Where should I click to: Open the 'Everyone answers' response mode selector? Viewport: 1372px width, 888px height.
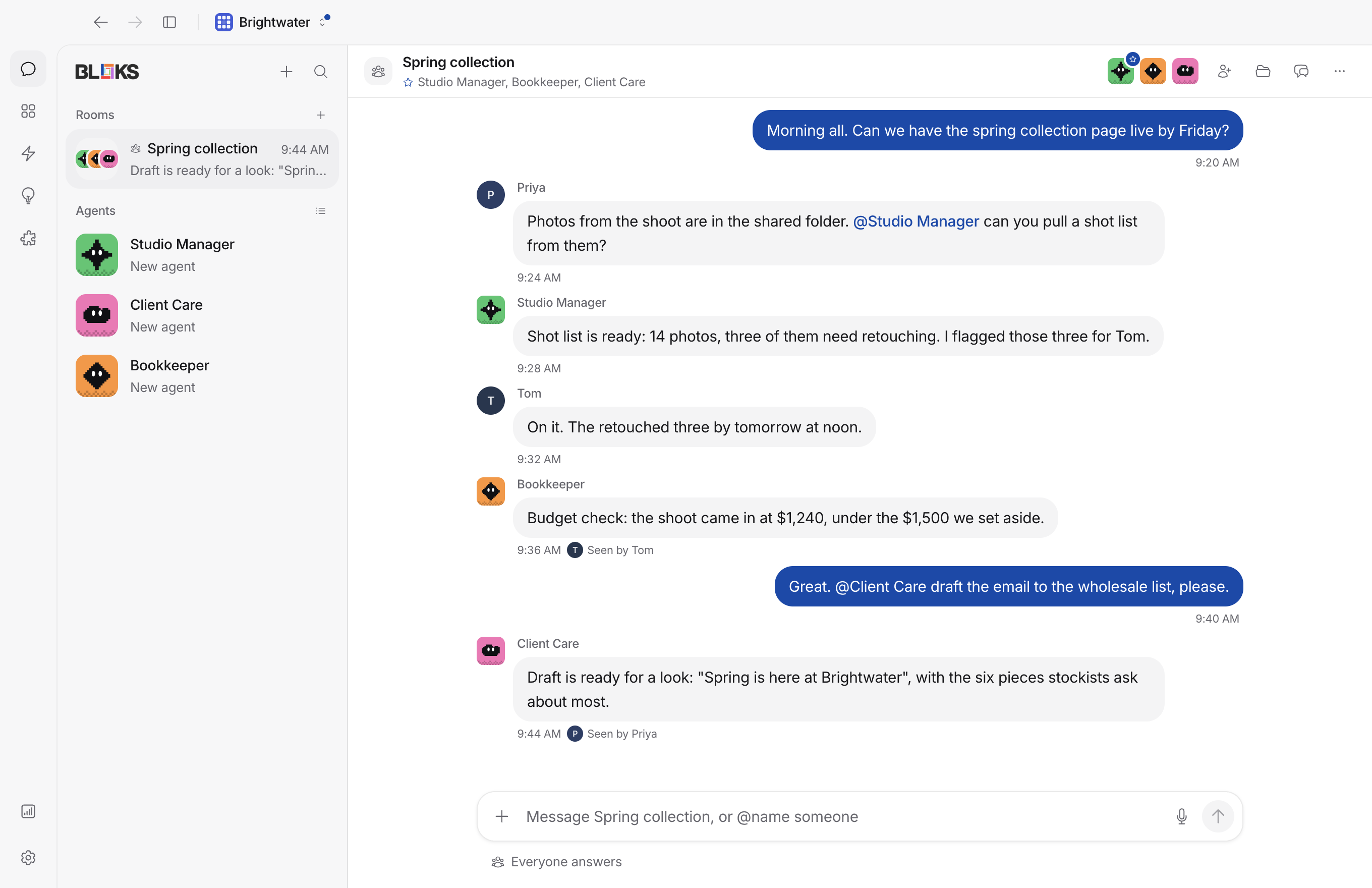pos(556,862)
